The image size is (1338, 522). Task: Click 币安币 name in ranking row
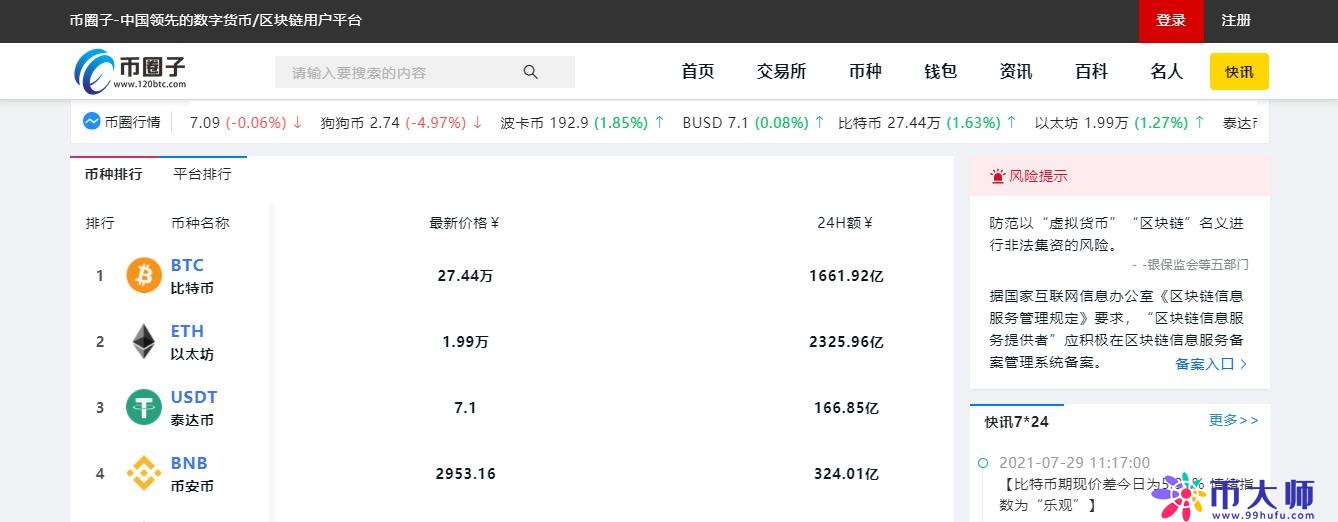(x=192, y=486)
